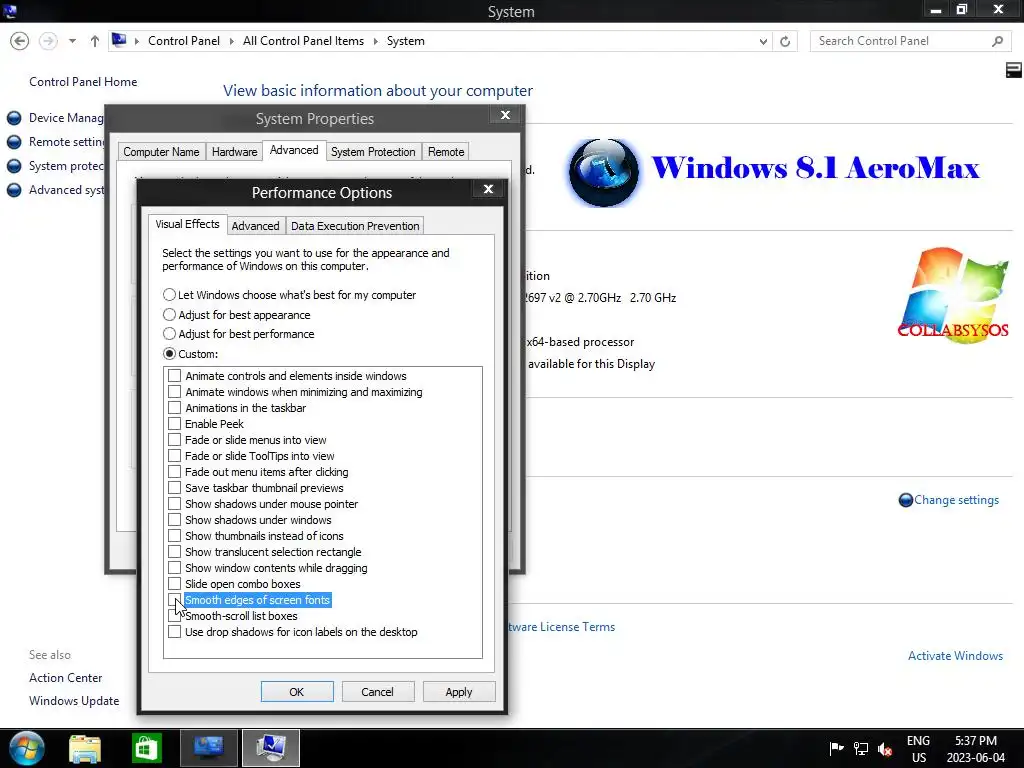Click the muted volume tray icon
Screen dimensions: 1024x768
click(x=886, y=749)
